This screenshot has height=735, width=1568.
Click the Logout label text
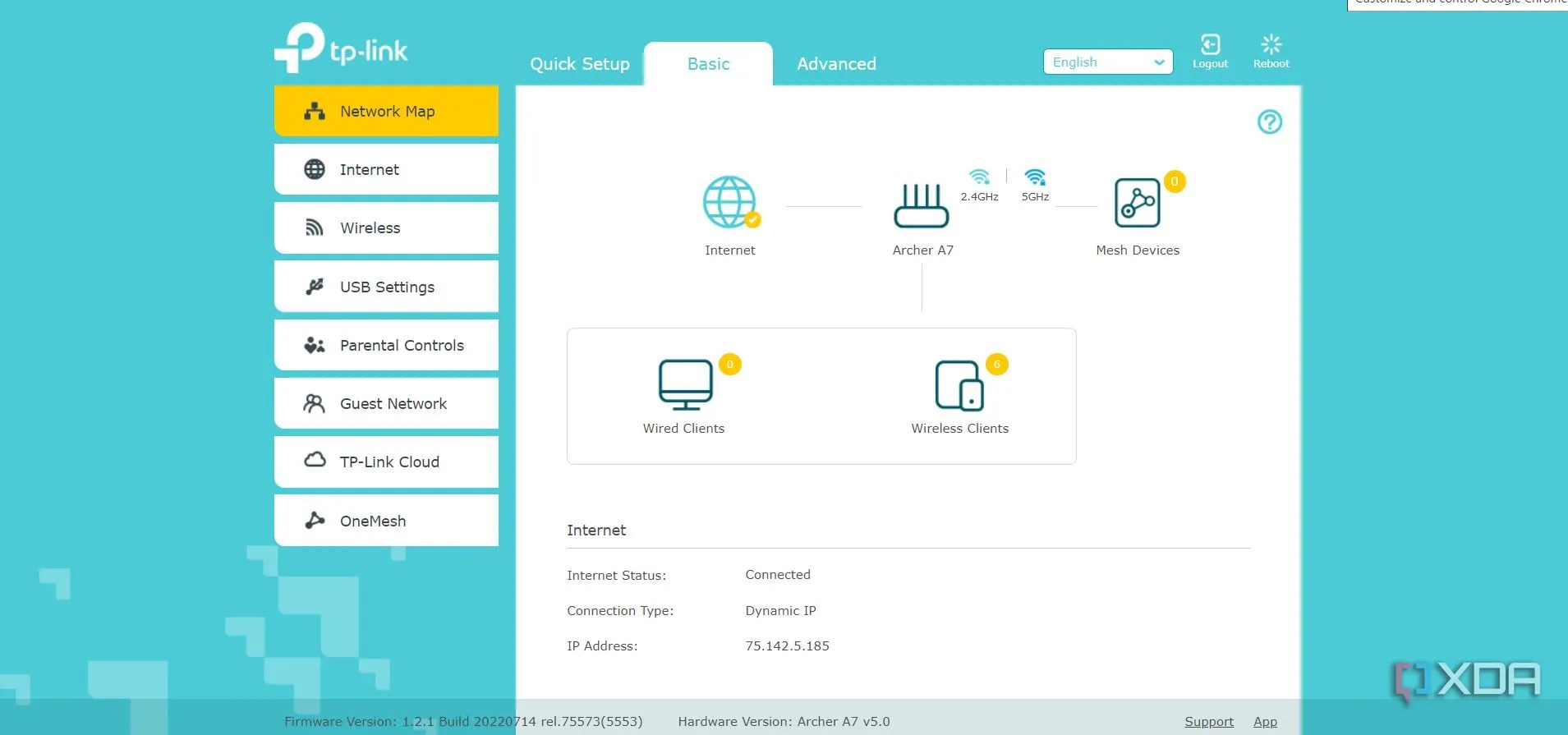pyautogui.click(x=1210, y=64)
